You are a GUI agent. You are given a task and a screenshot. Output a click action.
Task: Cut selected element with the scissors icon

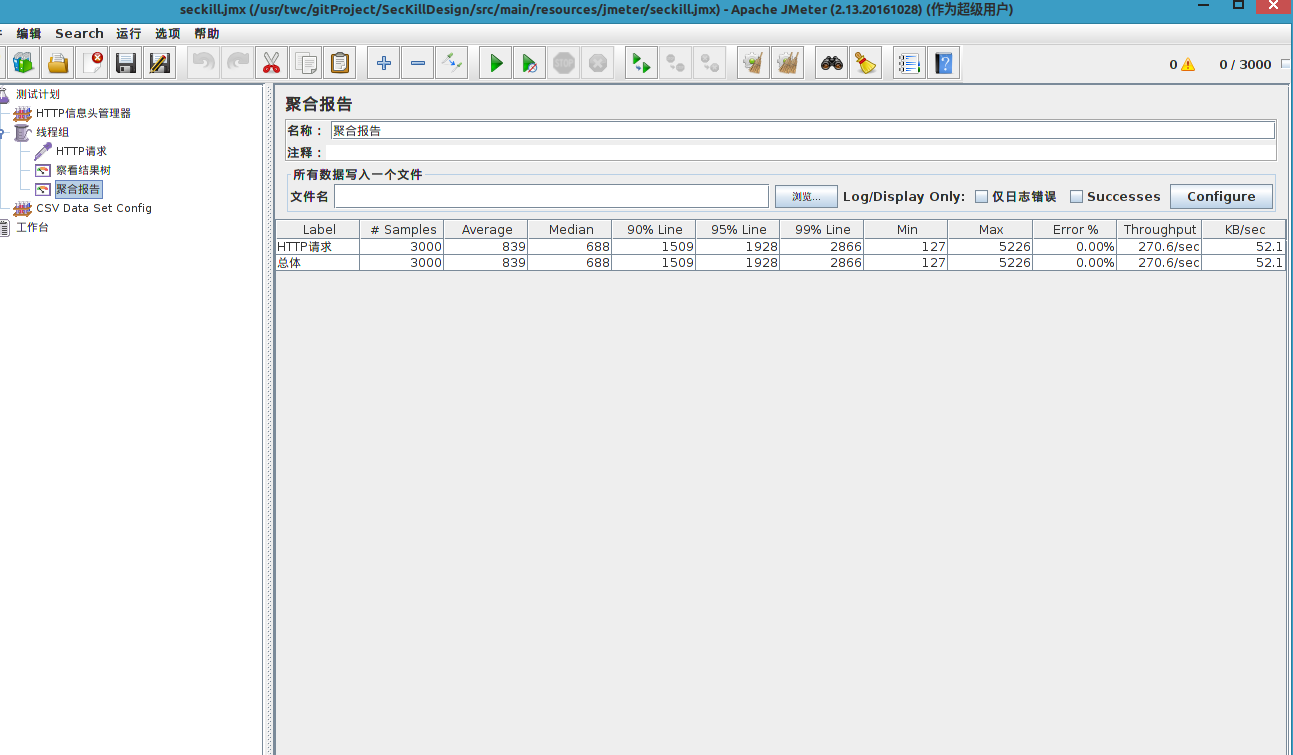coord(271,62)
